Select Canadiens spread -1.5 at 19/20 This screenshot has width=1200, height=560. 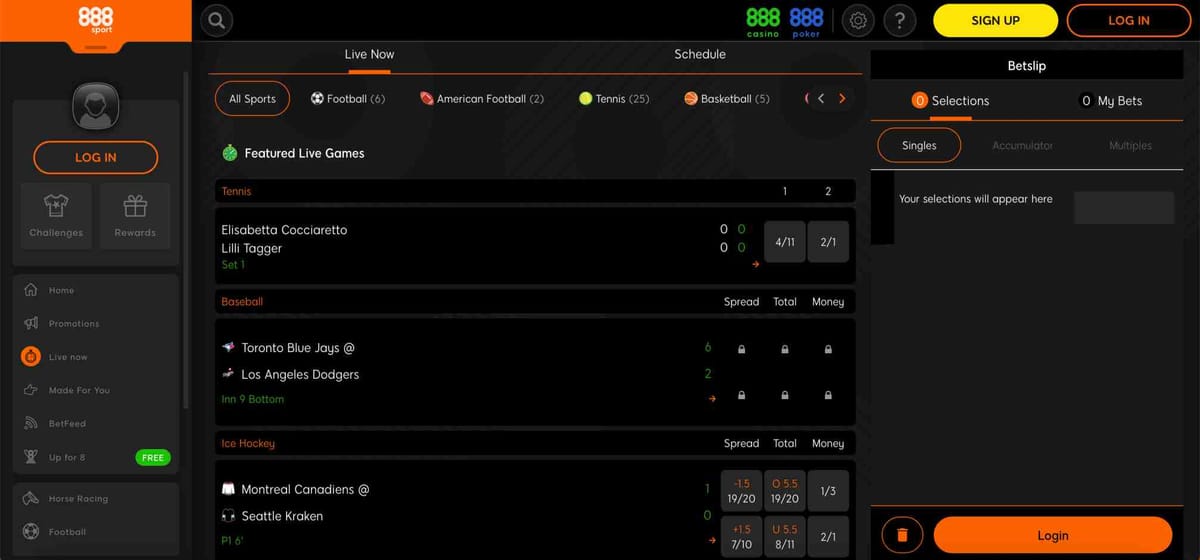click(x=742, y=491)
